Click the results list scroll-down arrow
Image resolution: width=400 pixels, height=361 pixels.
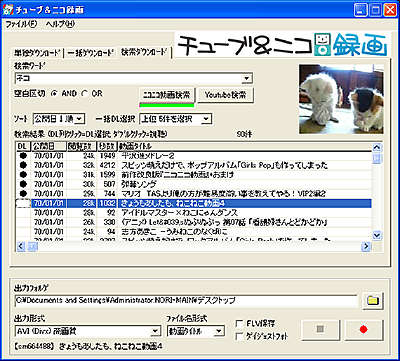pyautogui.click(x=377, y=236)
